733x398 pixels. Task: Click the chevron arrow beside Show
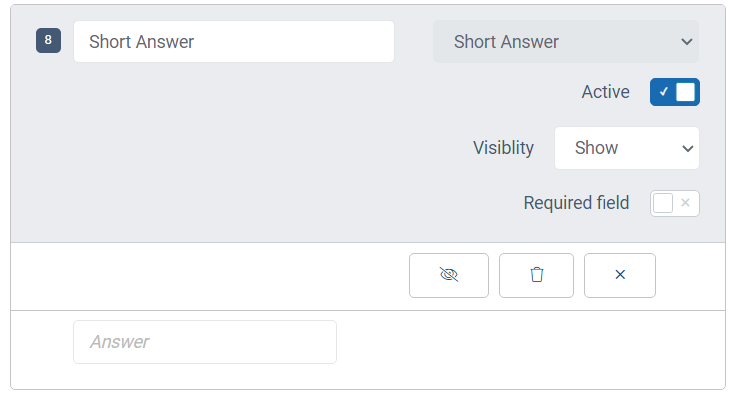pyautogui.click(x=687, y=149)
